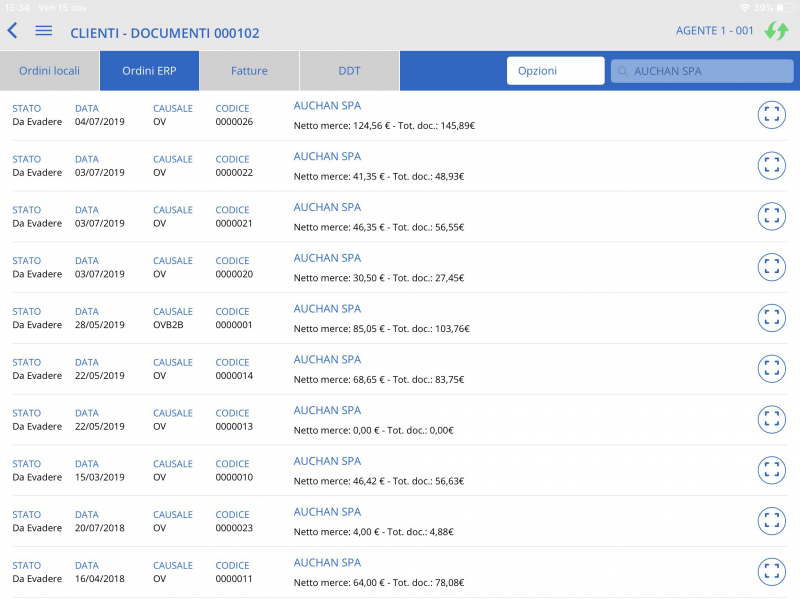800x600 pixels.
Task: Tap the expand icon on the 16/04/2018 order
Action: (x=771, y=572)
